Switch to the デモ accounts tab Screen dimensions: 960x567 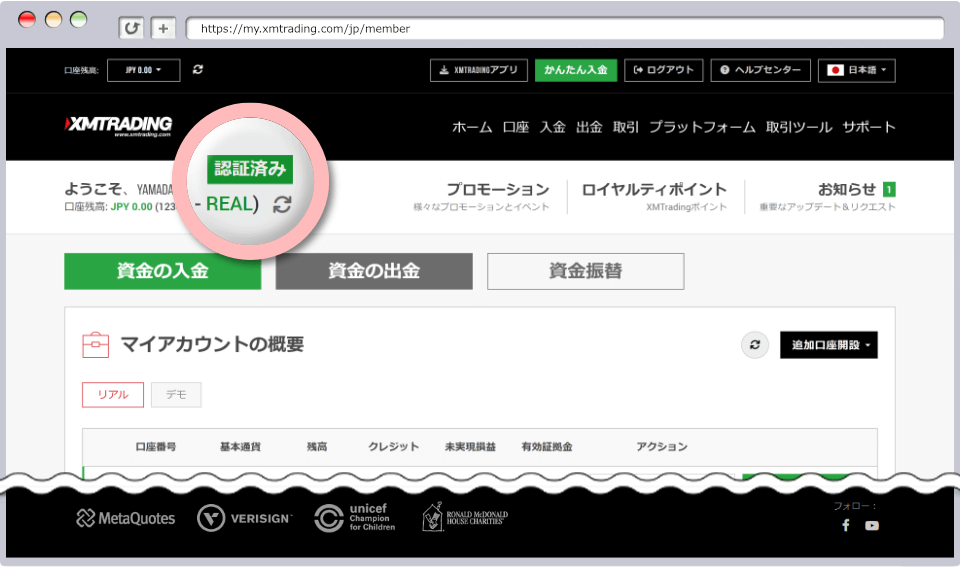tap(176, 395)
